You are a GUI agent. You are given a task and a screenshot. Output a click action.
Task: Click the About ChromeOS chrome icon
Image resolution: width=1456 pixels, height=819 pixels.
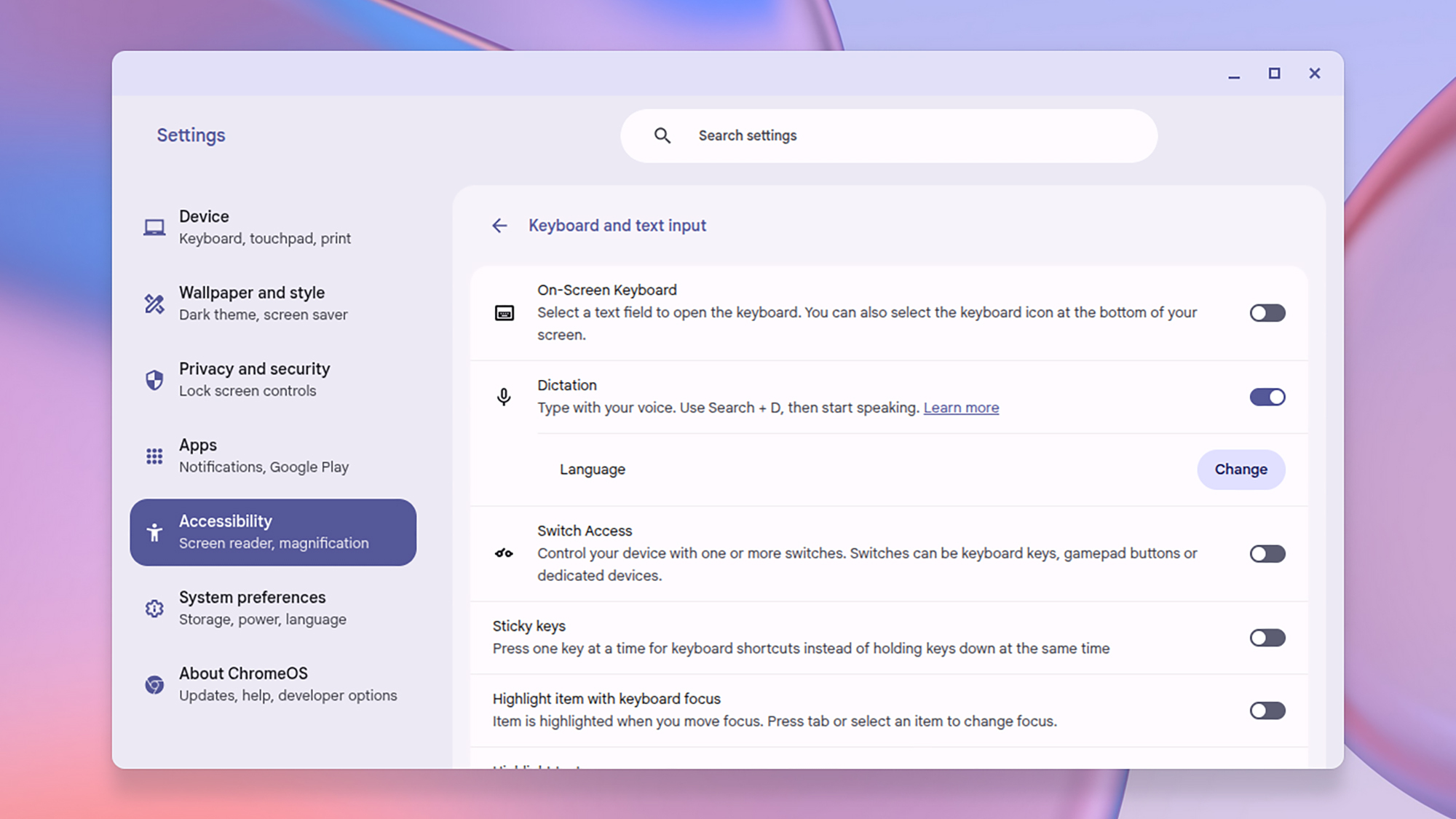point(154,684)
